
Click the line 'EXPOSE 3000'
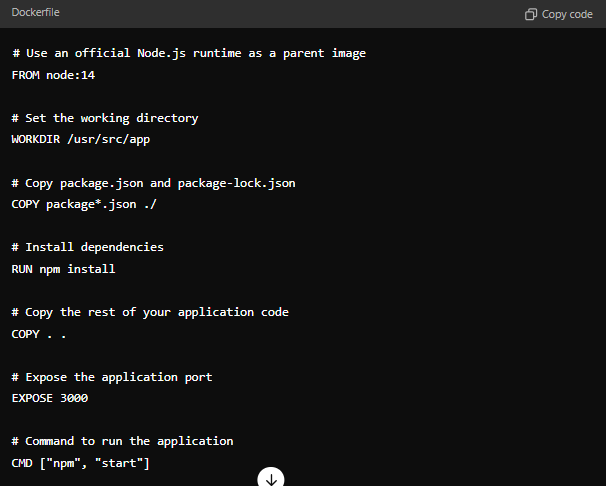click(50, 398)
